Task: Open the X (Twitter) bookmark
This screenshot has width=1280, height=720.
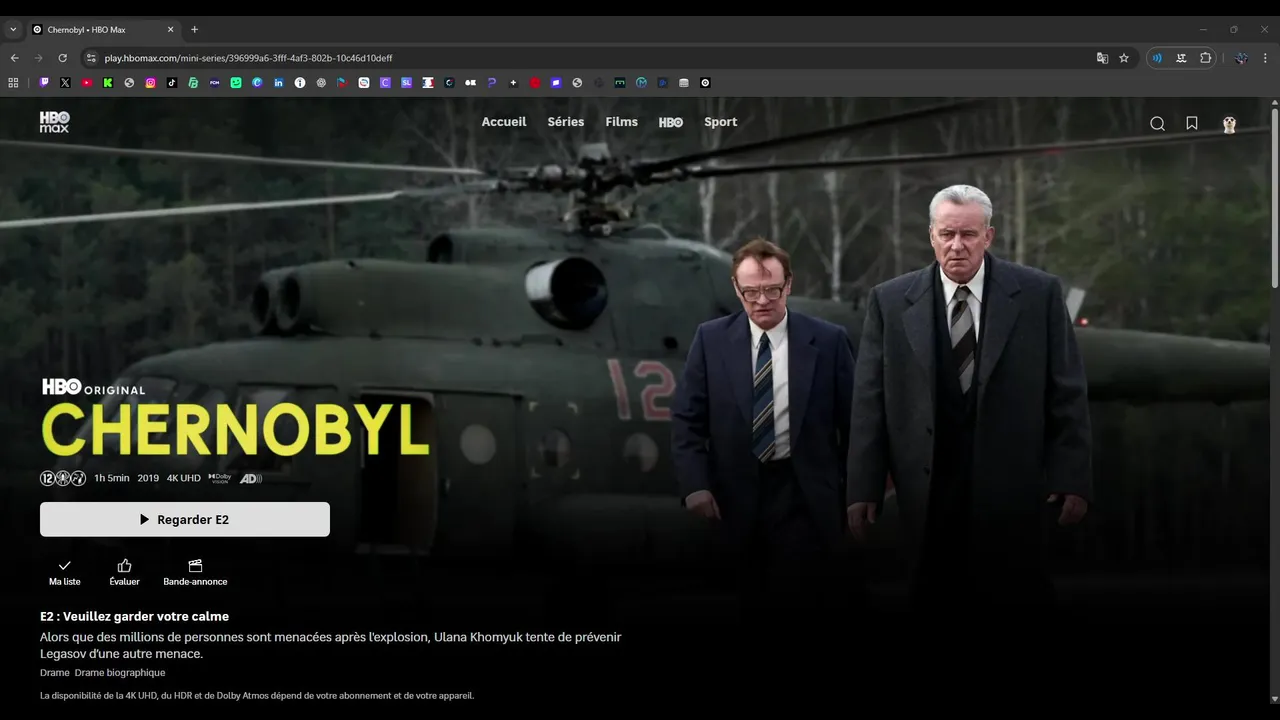Action: click(65, 83)
